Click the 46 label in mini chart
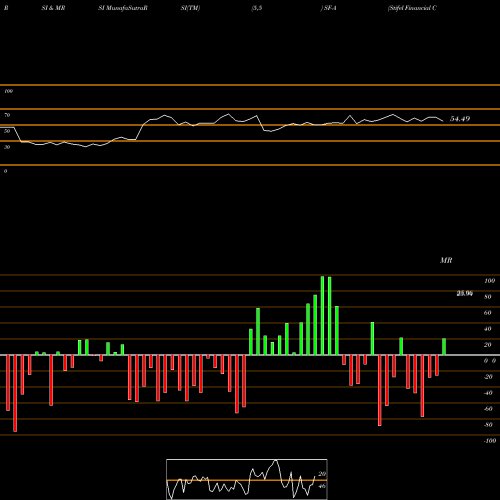Viewport: 500px width, 500px height. click(x=322, y=486)
